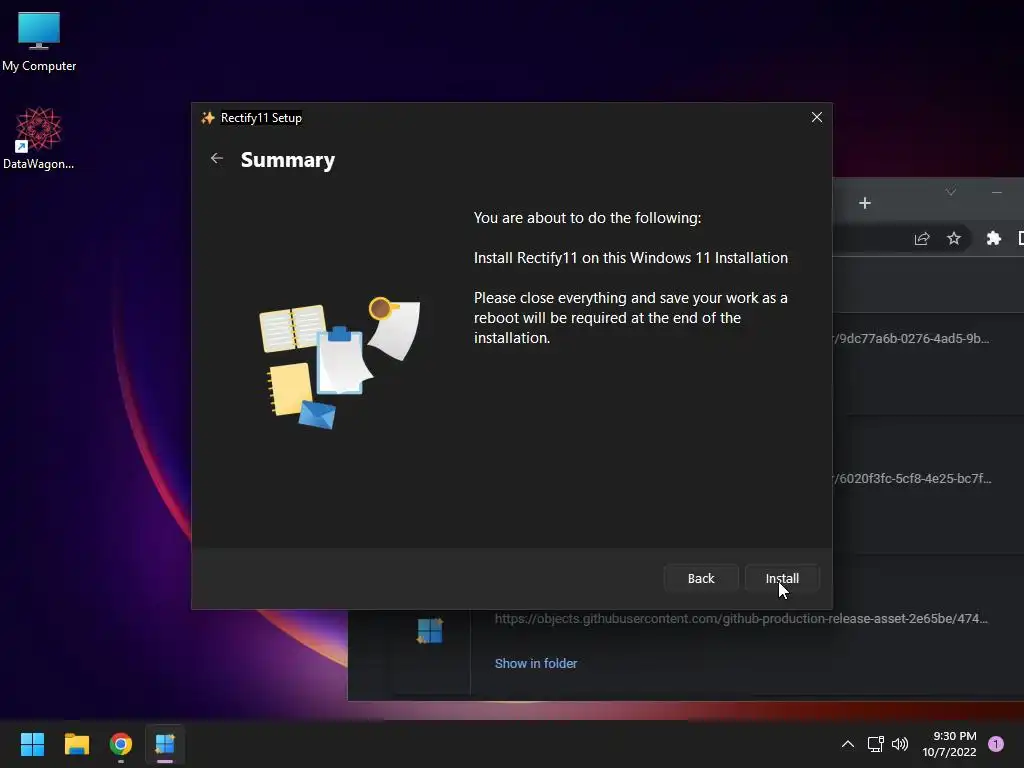Image resolution: width=1024 pixels, height=768 pixels.
Task: Click the Share icon in Chrome address bar
Action: (x=921, y=238)
